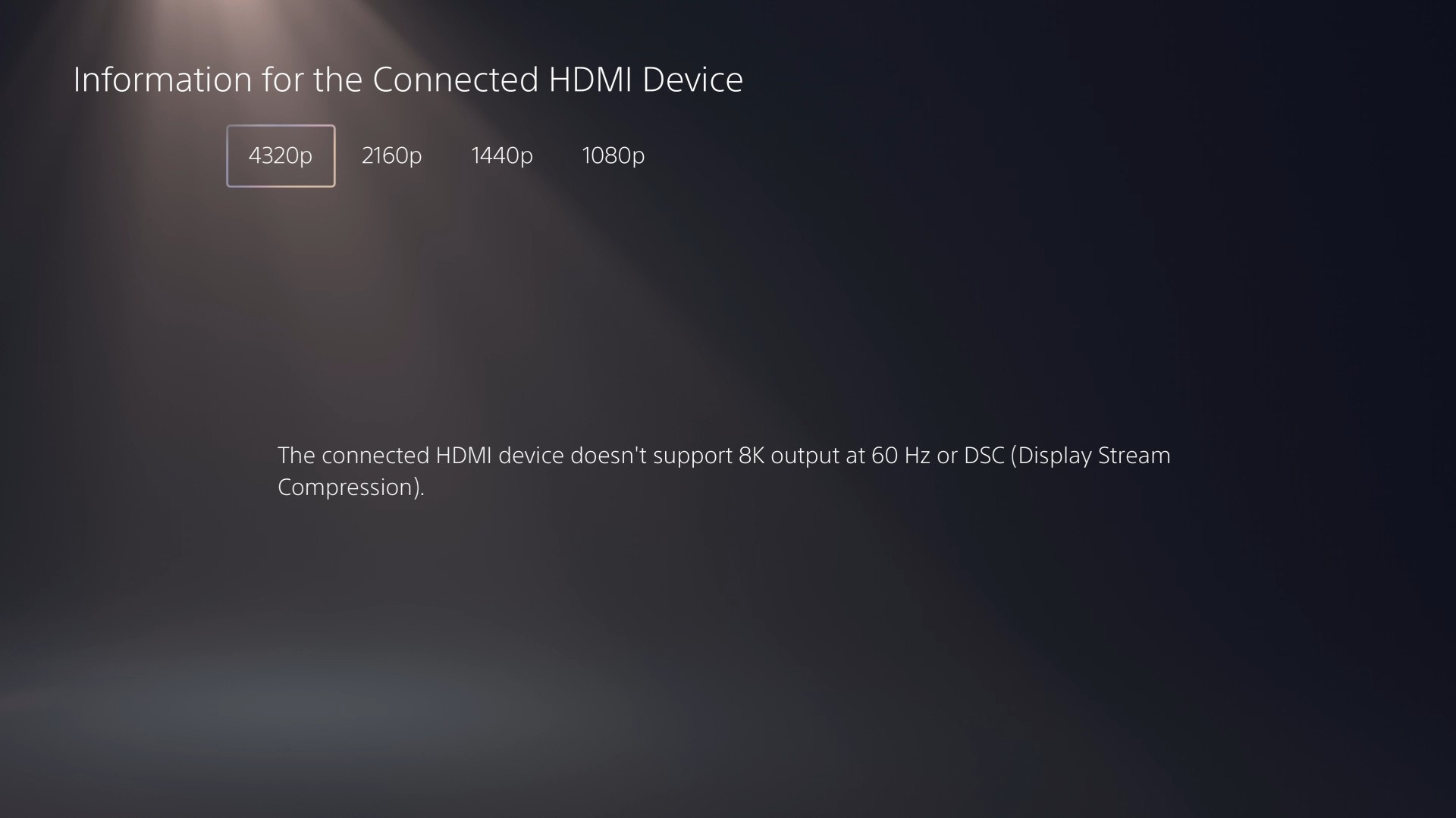View QHD details via the 1440p tab
Viewport: 1456px width, 818px height.
coord(502,155)
